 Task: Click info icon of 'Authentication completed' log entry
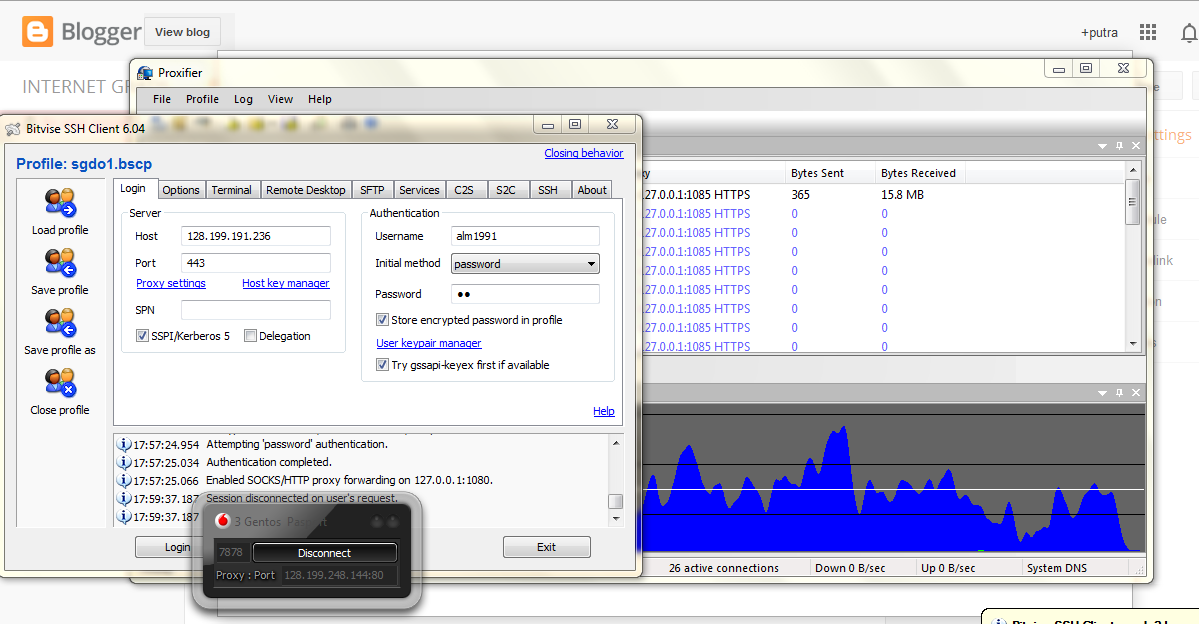coord(123,462)
